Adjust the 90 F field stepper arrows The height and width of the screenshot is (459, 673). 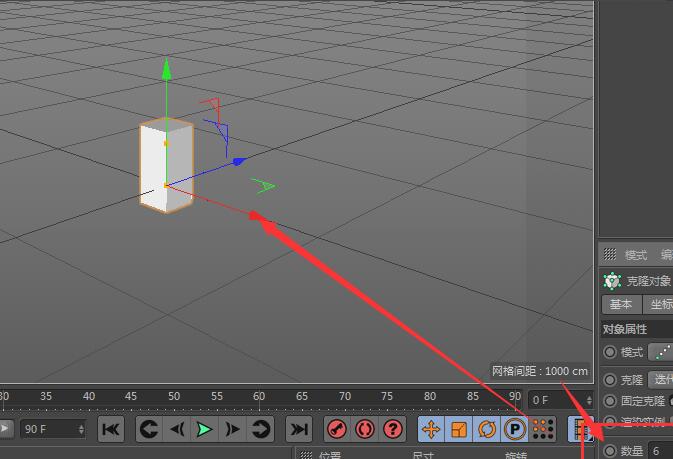click(x=81, y=429)
